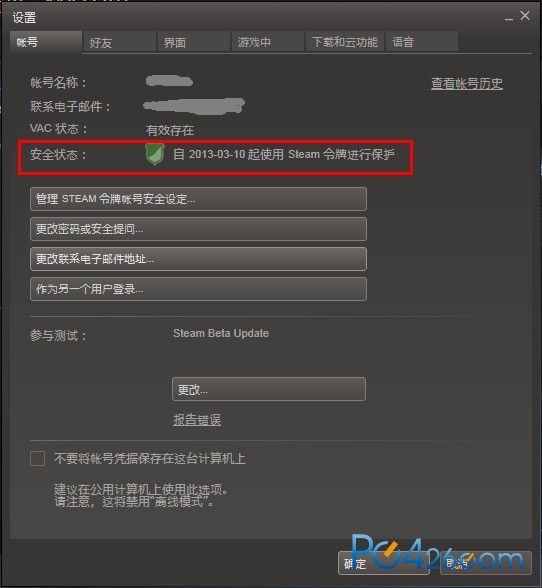
Task: Select 作为另一个用户登录 button
Action: click(x=198, y=289)
